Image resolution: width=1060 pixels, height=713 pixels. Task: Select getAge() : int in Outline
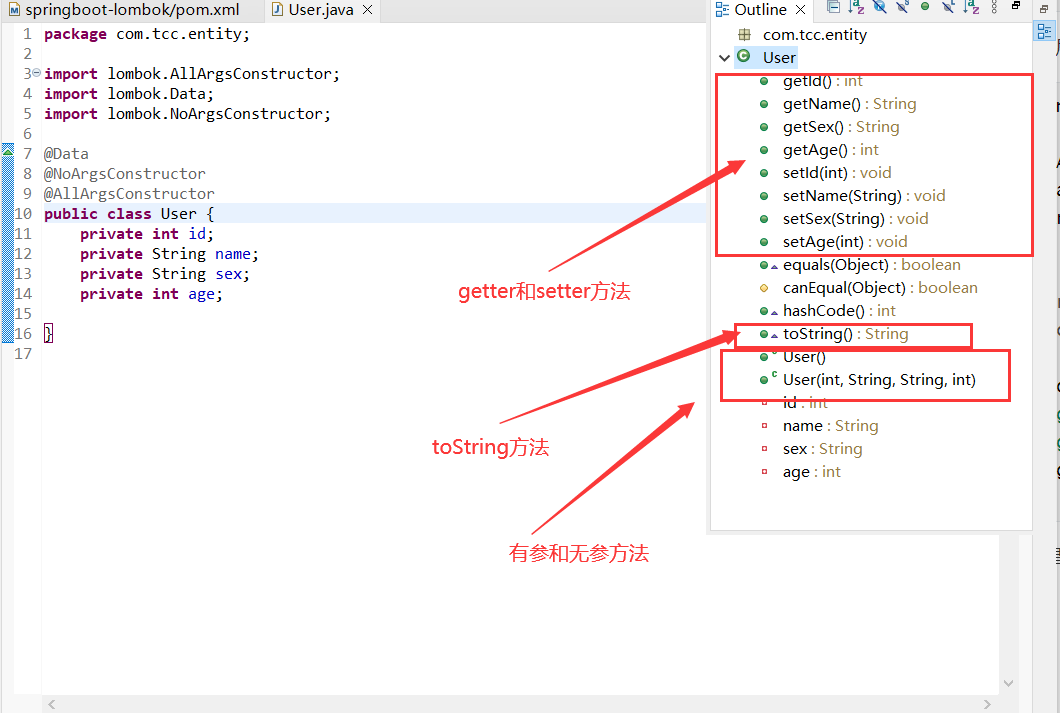830,150
